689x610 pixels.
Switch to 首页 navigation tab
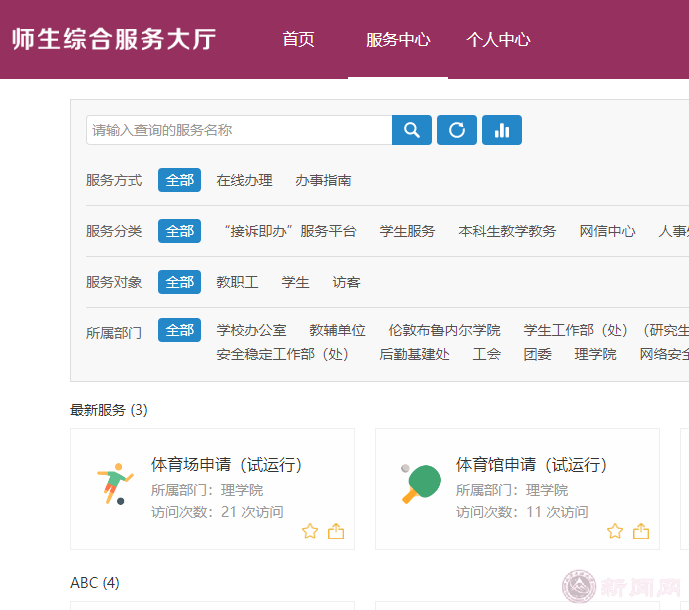coord(298,40)
